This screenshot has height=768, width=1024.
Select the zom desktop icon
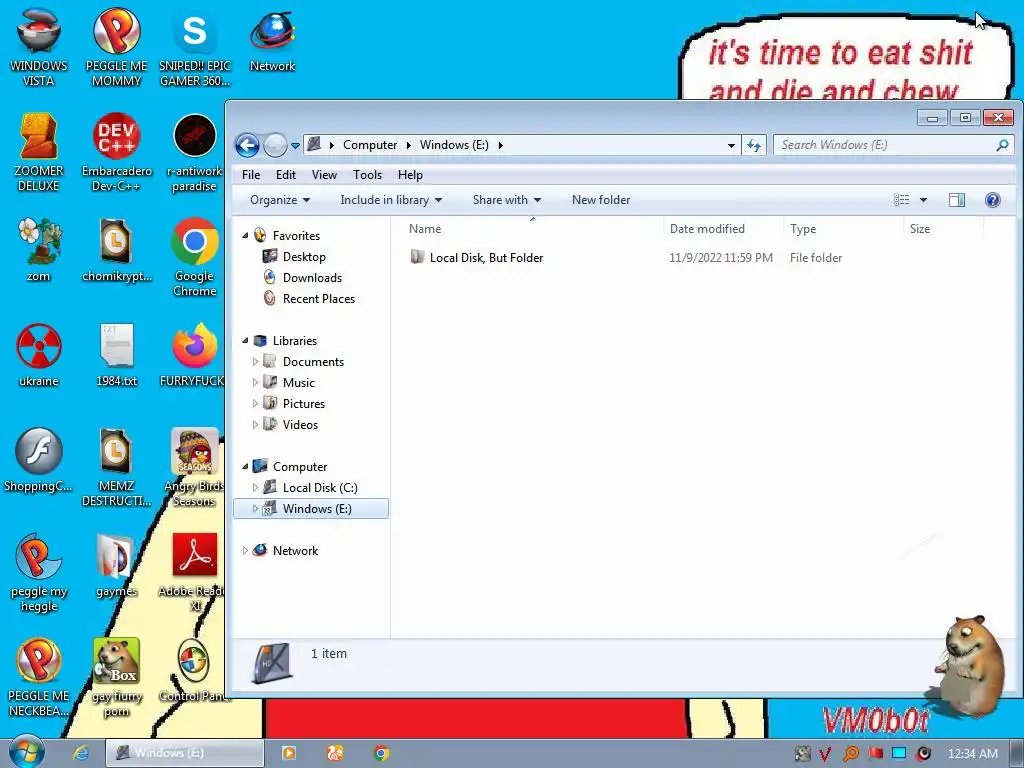39,249
